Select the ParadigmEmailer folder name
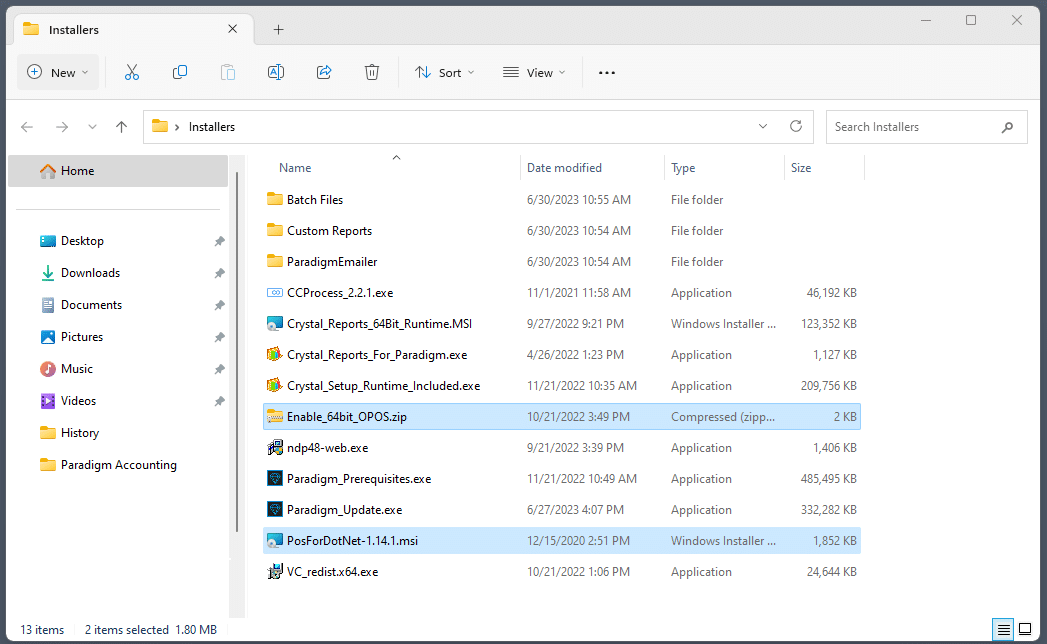 click(332, 262)
